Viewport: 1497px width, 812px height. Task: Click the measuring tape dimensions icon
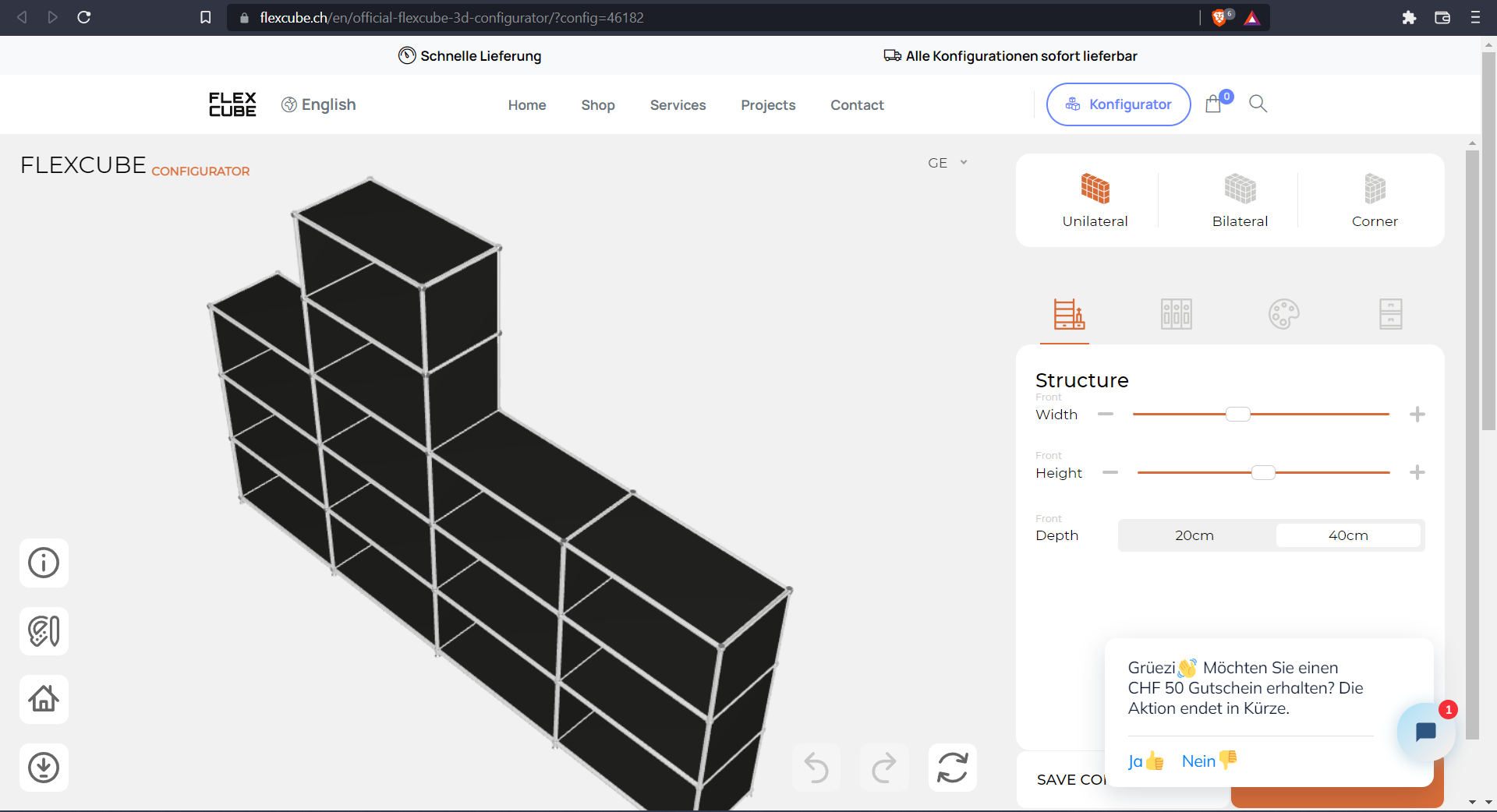click(x=44, y=631)
